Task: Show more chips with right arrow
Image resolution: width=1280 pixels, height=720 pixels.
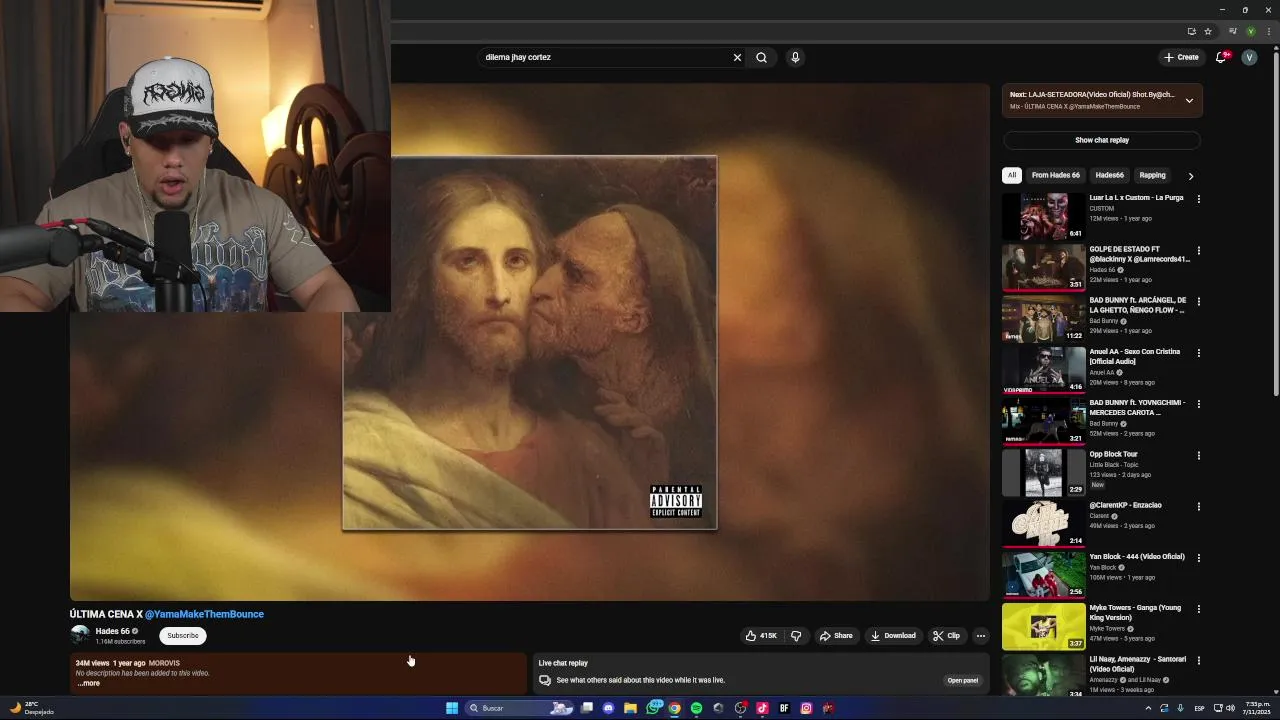Action: point(1190,176)
